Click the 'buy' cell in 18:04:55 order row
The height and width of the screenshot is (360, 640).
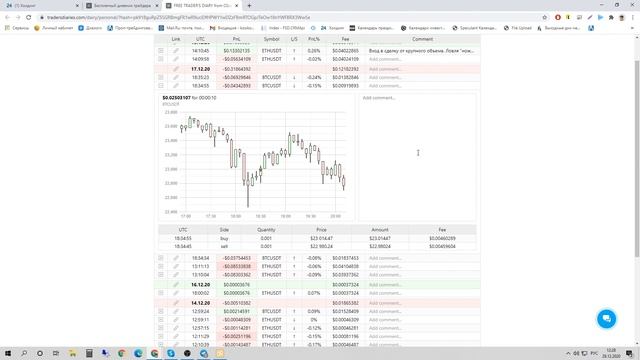pos(224,238)
